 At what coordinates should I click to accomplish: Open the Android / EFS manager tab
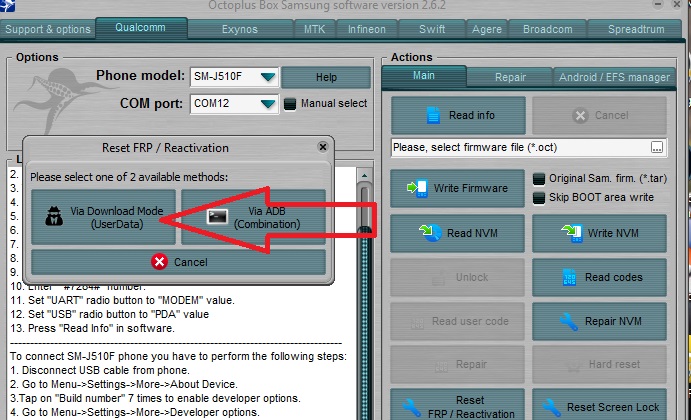click(x=614, y=77)
